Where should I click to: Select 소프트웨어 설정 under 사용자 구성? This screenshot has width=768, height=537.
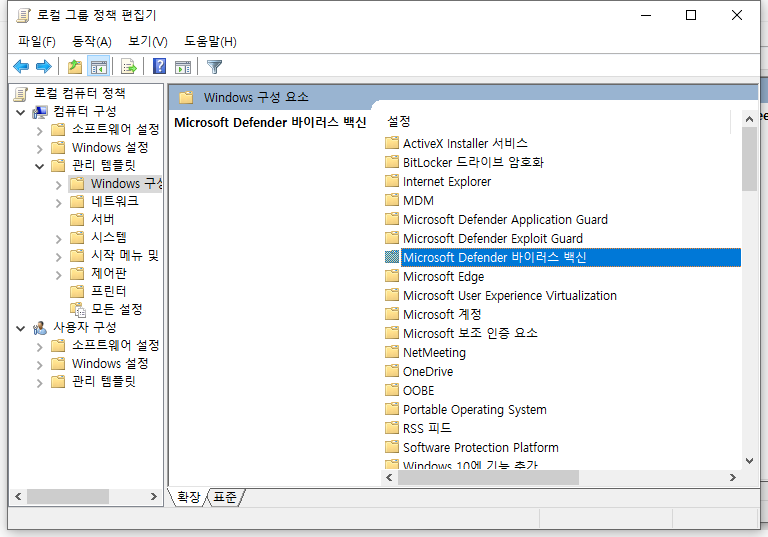pos(116,345)
